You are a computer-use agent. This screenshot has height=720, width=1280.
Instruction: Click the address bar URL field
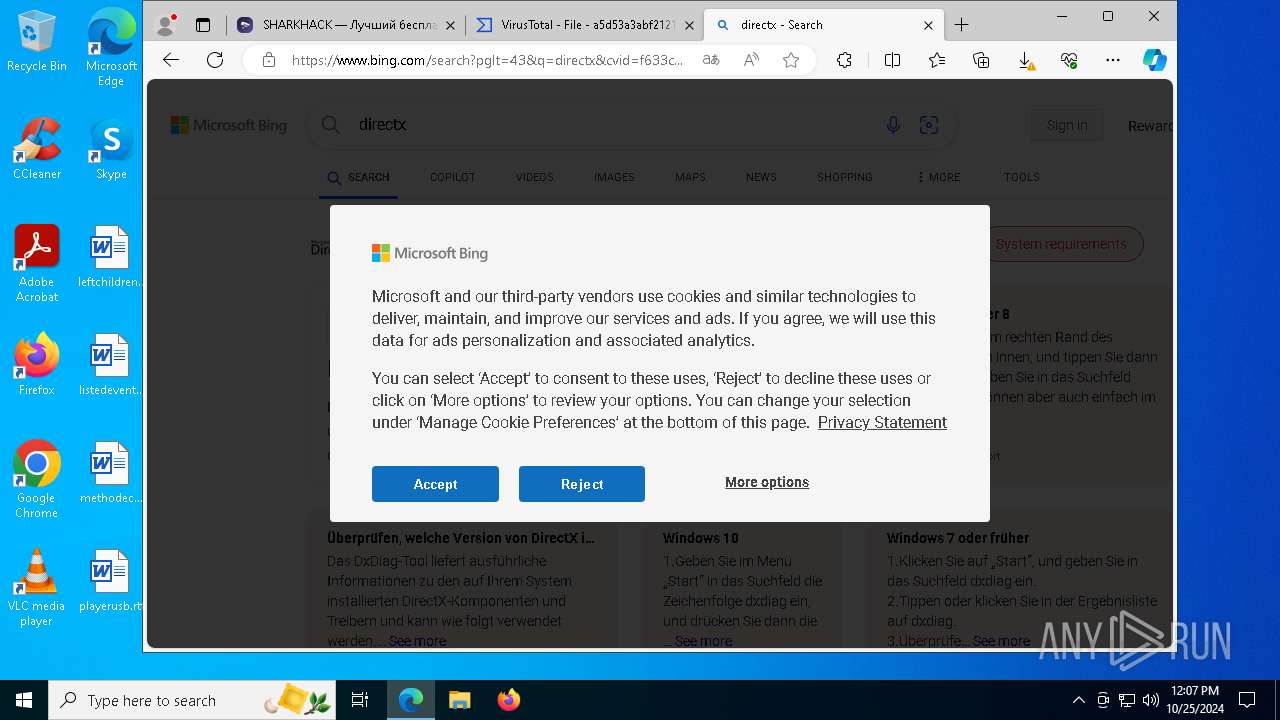(x=488, y=60)
